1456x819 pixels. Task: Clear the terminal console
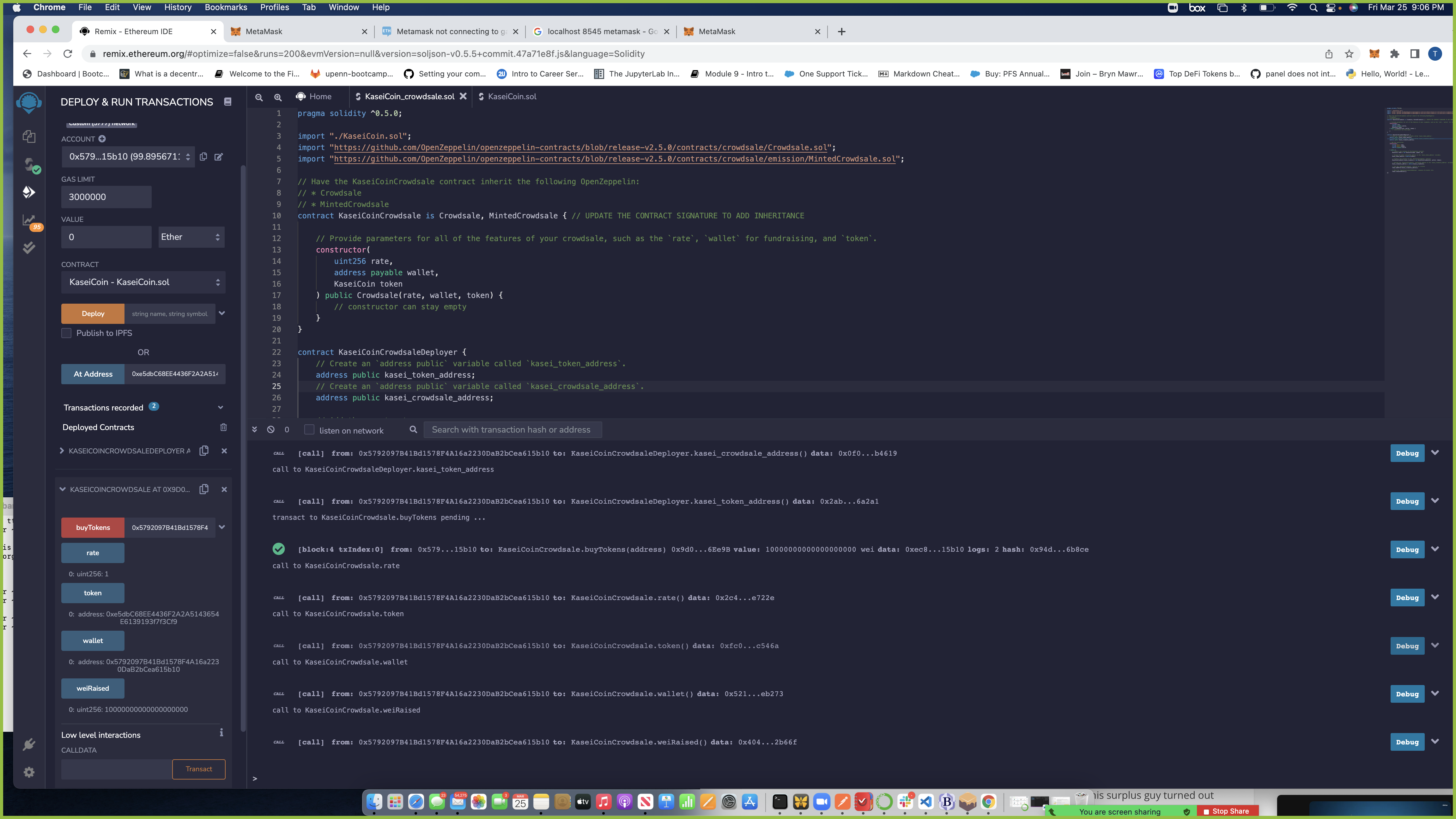click(271, 430)
